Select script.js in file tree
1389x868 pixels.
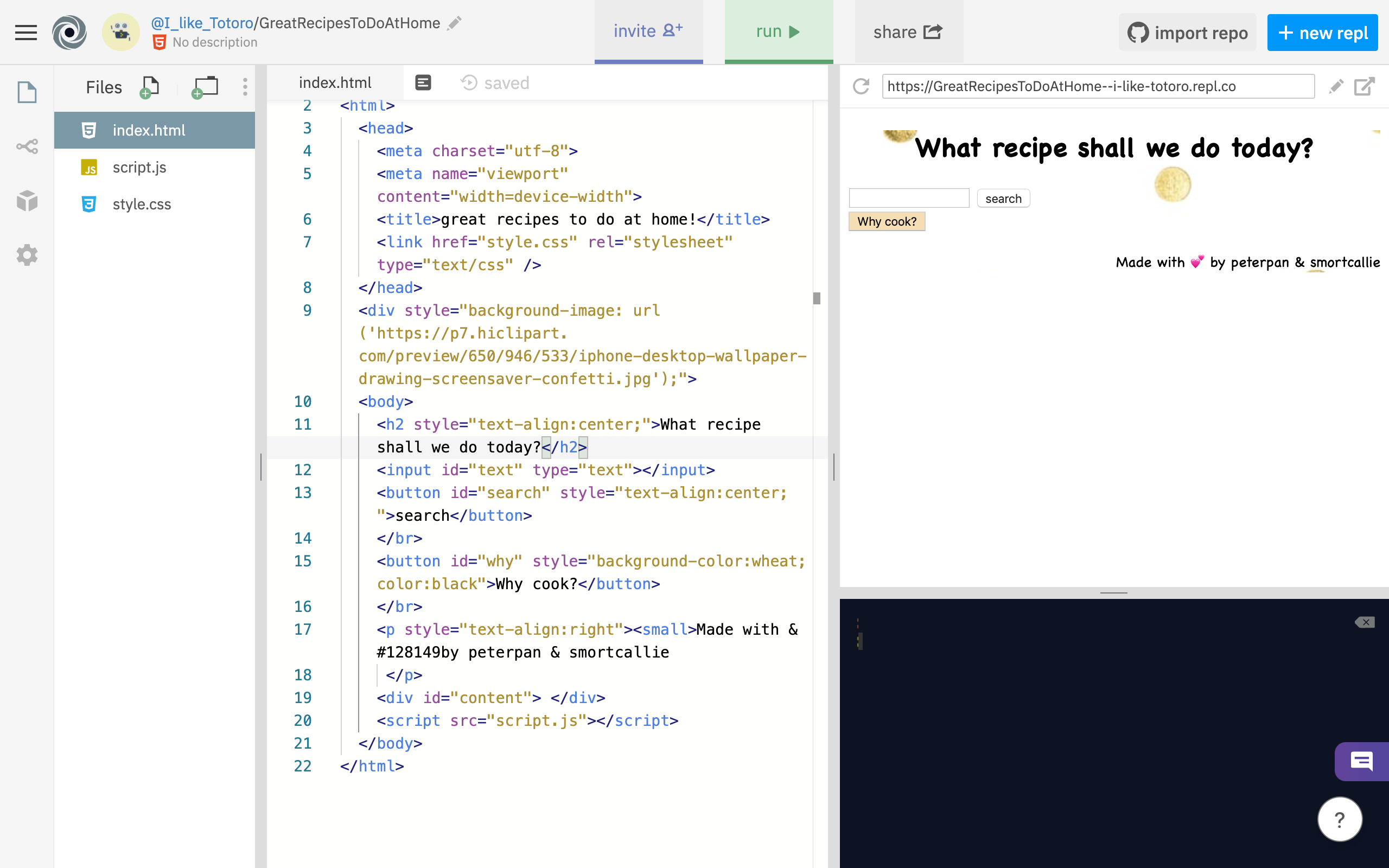(x=139, y=167)
